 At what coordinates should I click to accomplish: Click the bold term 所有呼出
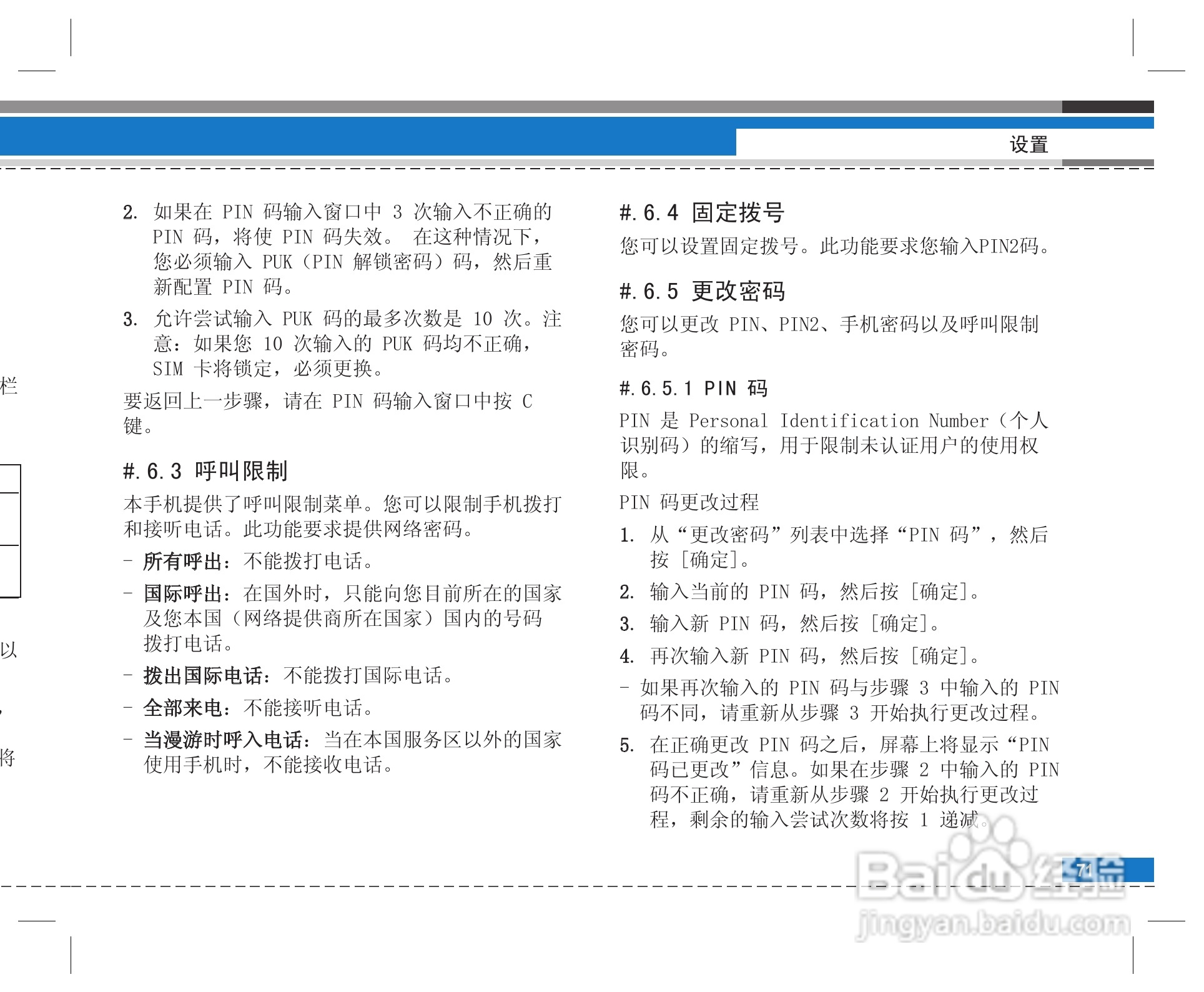pos(183,561)
